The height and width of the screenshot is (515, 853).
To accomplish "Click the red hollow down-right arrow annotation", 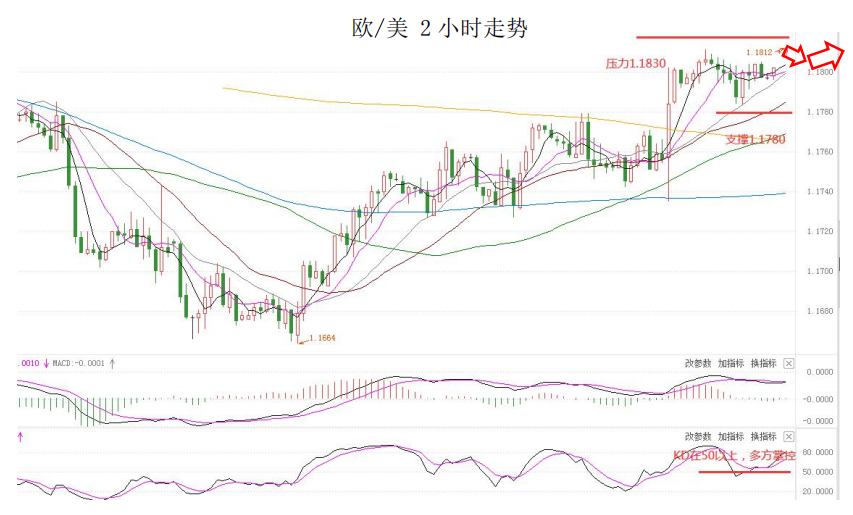I will [795, 56].
